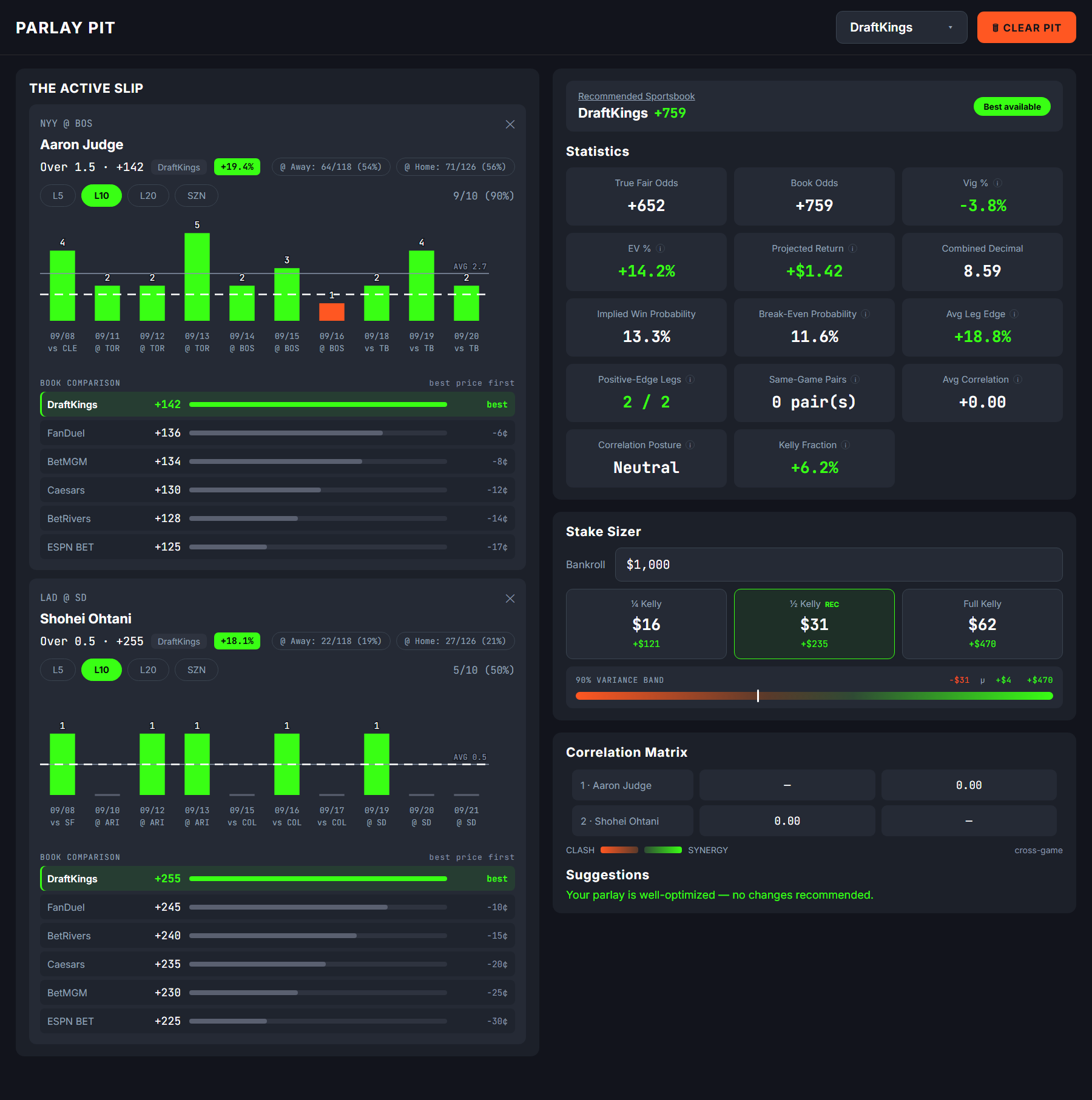Choose the ¼ Kelly $16 stake option
This screenshot has width=1092, height=1100.
pos(646,624)
